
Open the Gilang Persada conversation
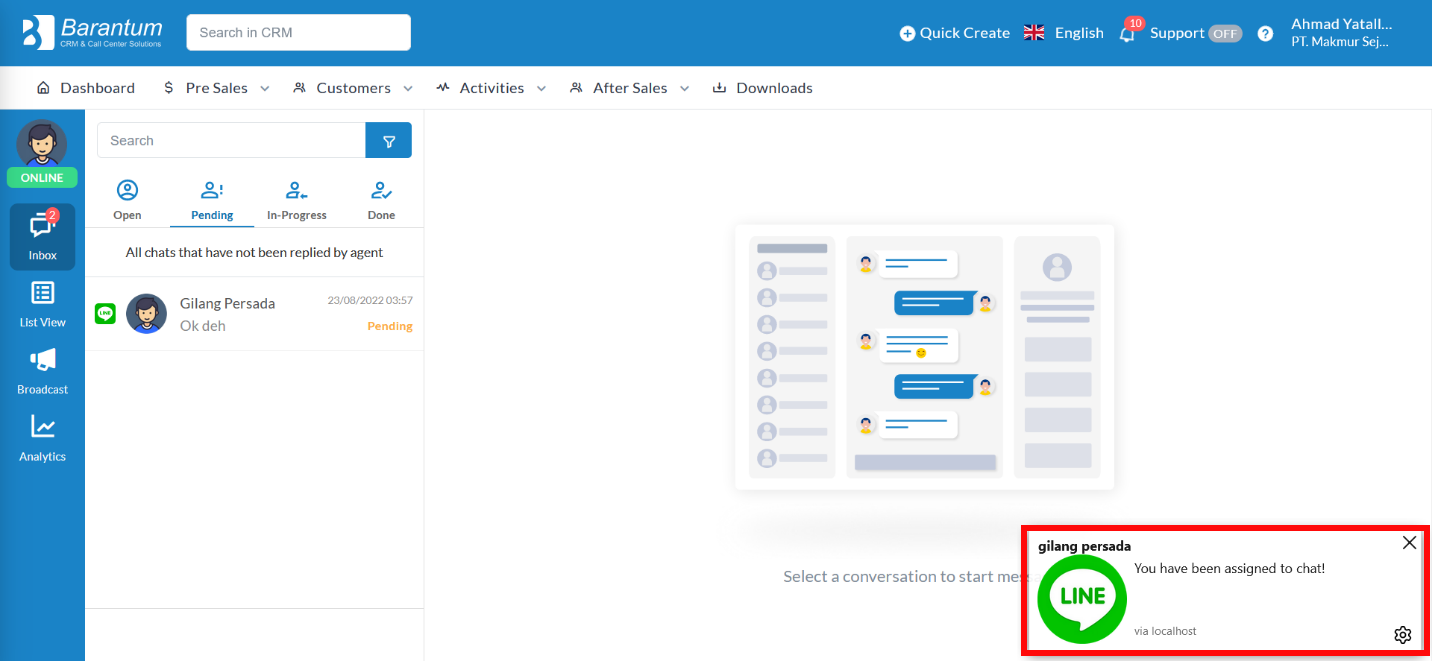point(254,314)
